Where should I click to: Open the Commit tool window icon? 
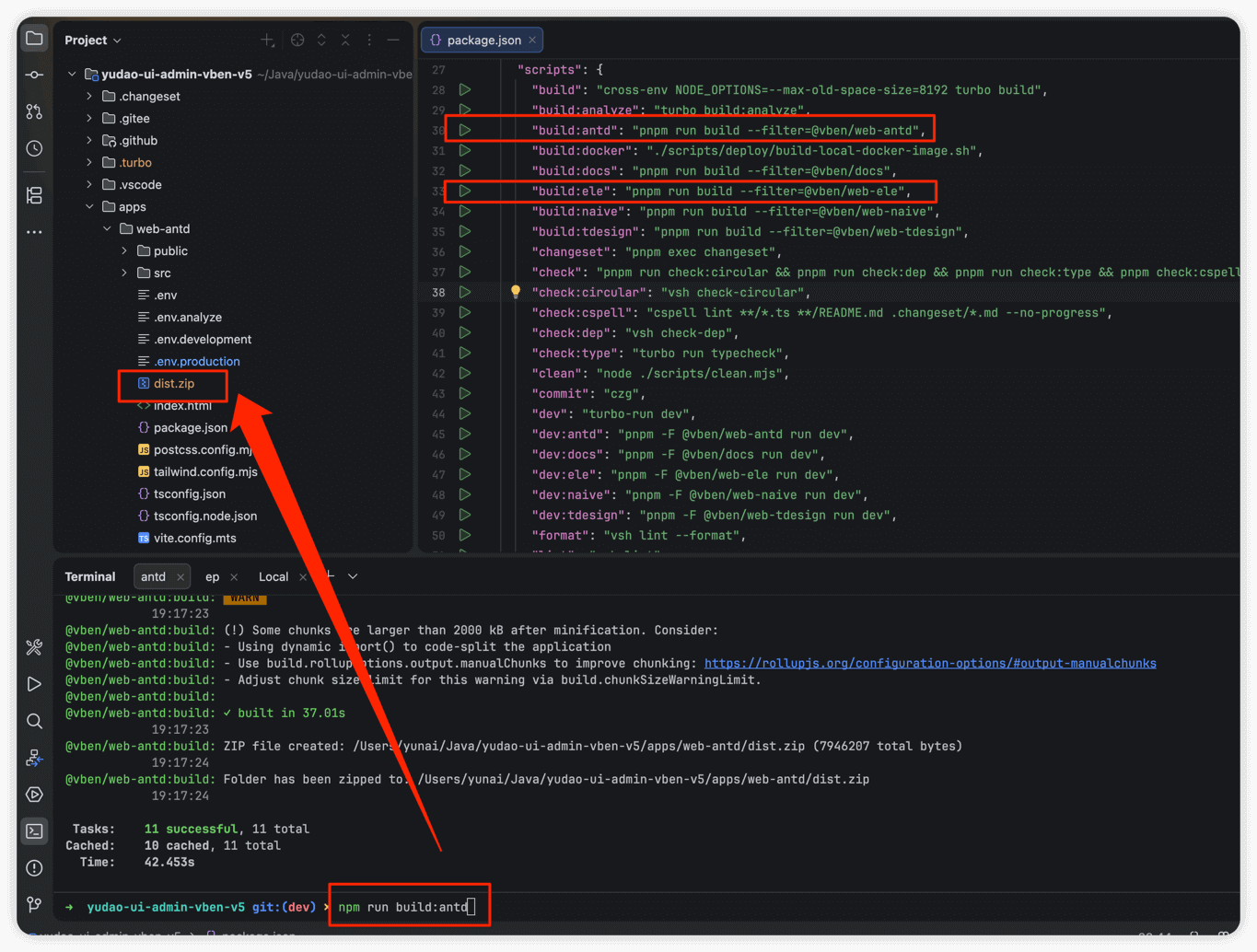click(34, 75)
